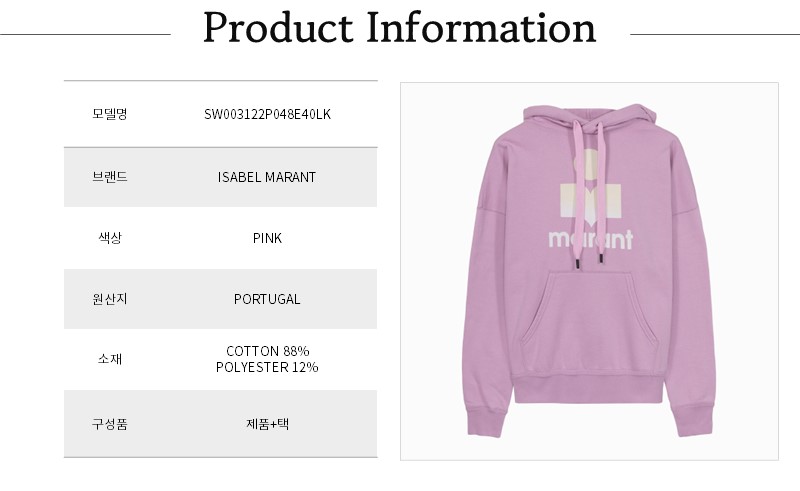The height and width of the screenshot is (491, 800).
Task: Click the marant logo text on hoodie
Action: 590,241
